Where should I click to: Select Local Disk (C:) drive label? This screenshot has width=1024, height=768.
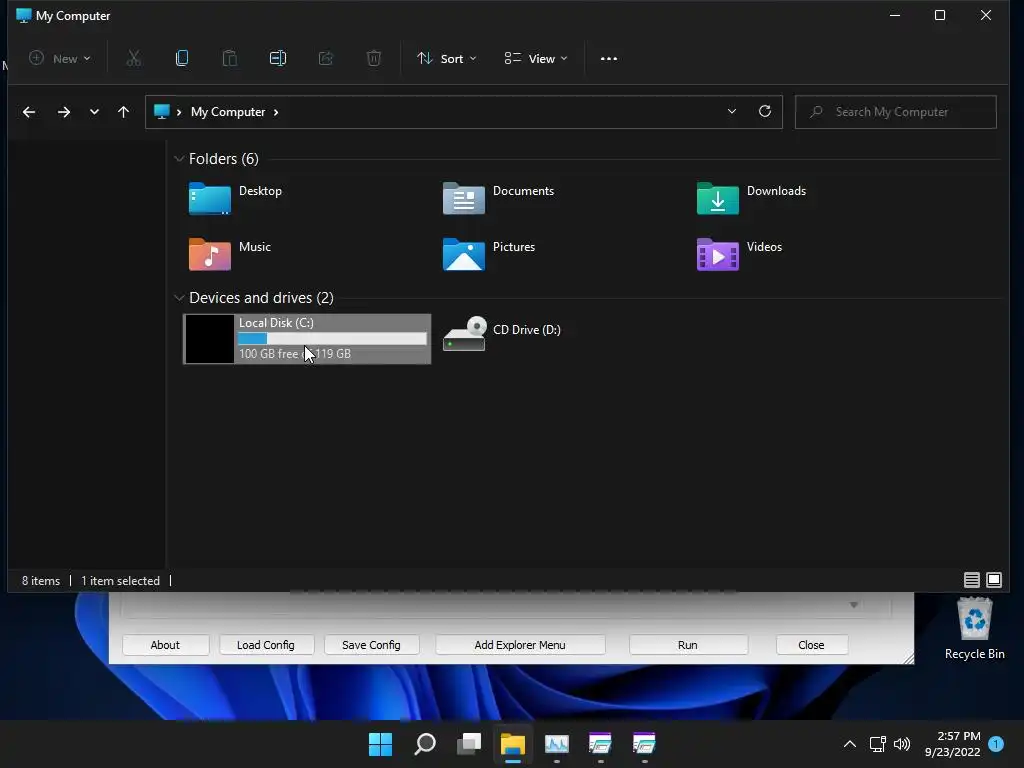point(276,323)
